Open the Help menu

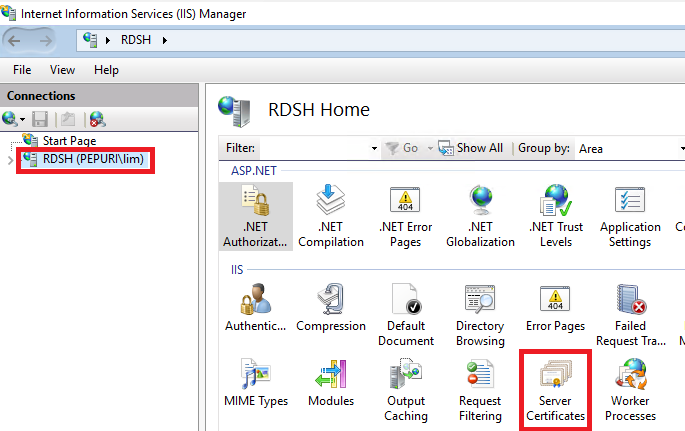pos(106,70)
